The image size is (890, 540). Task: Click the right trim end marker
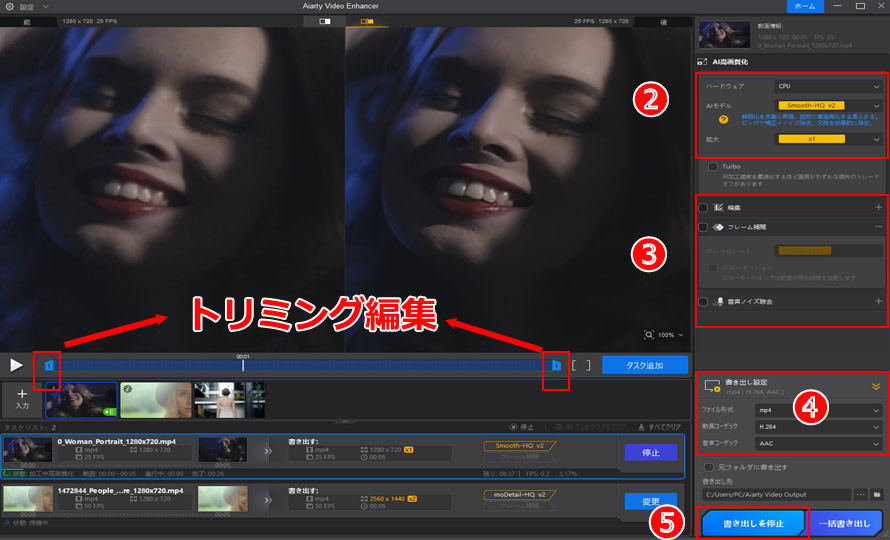pos(555,366)
